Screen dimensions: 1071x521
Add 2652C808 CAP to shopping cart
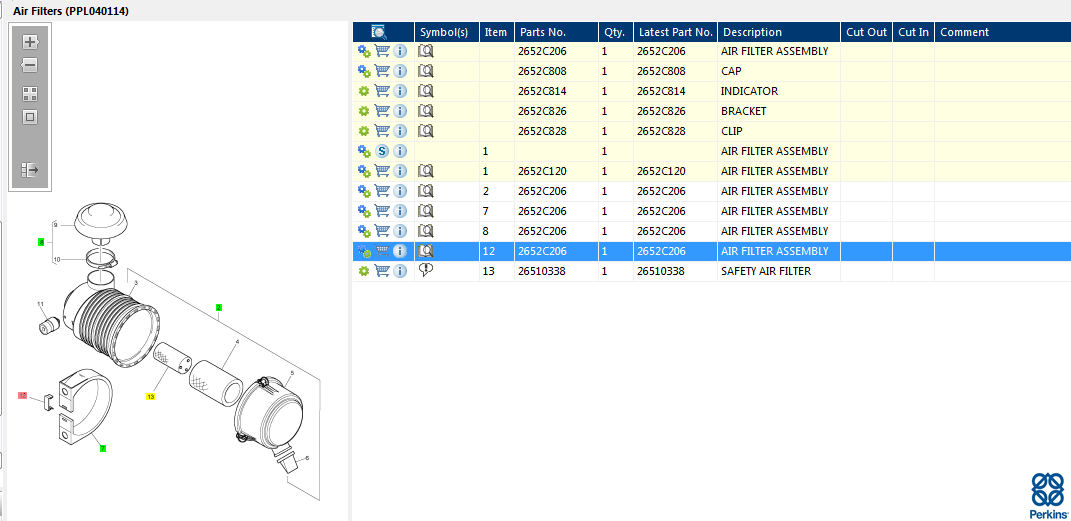382,71
